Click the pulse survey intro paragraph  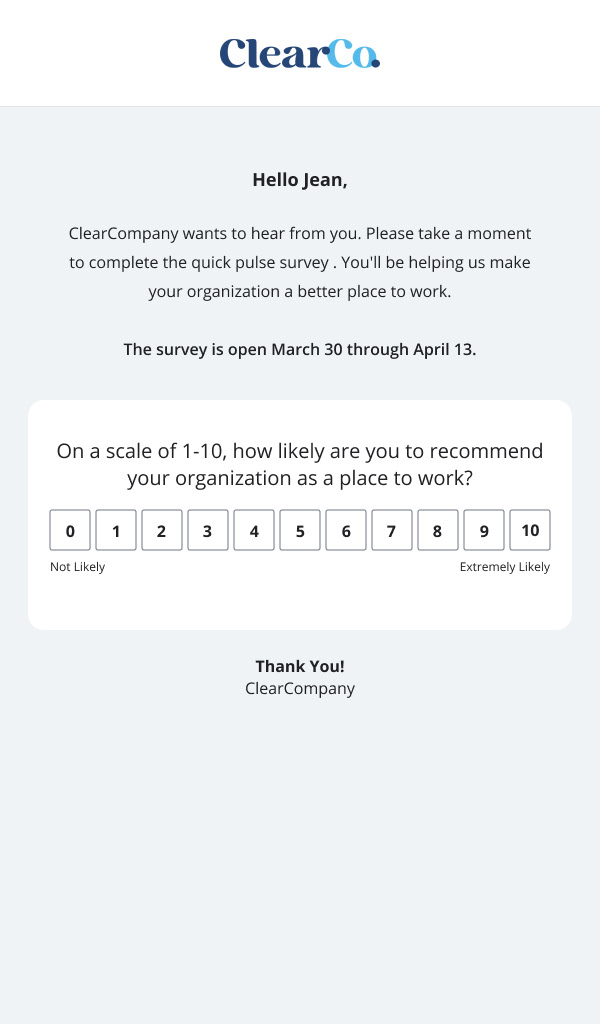300,263
